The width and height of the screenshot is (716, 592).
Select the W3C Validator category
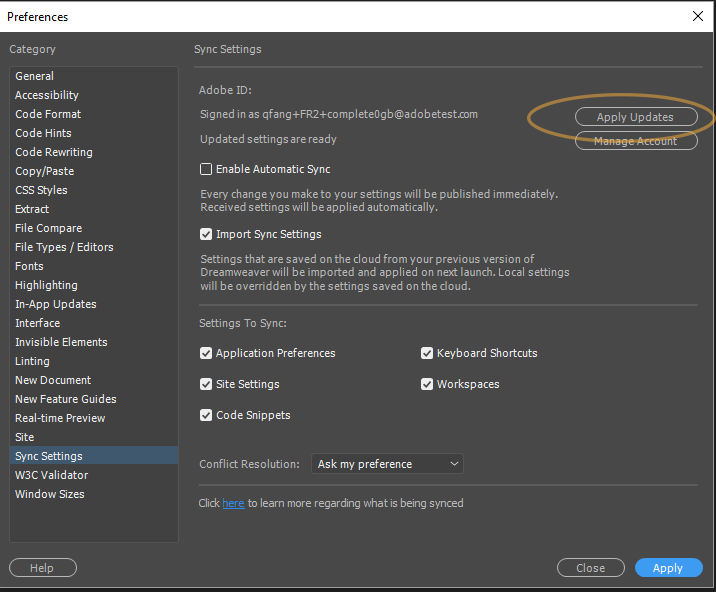[x=51, y=475]
